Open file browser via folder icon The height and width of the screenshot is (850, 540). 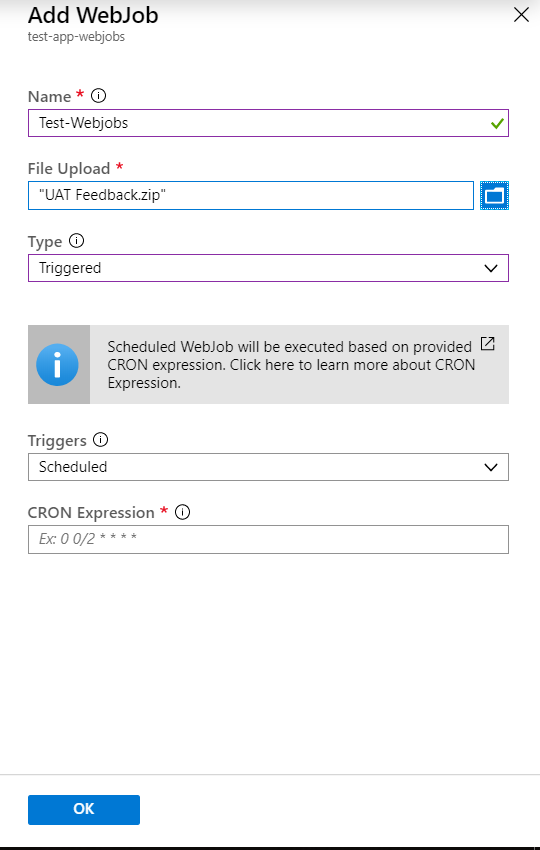(494, 195)
